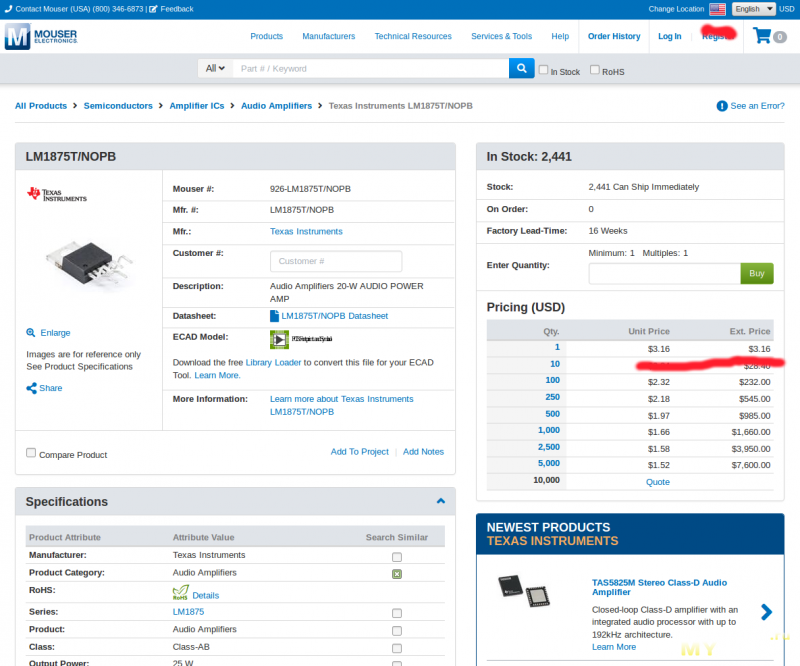Check Search Similar for Series row
This screenshot has width=800, height=666.
[x=397, y=613]
